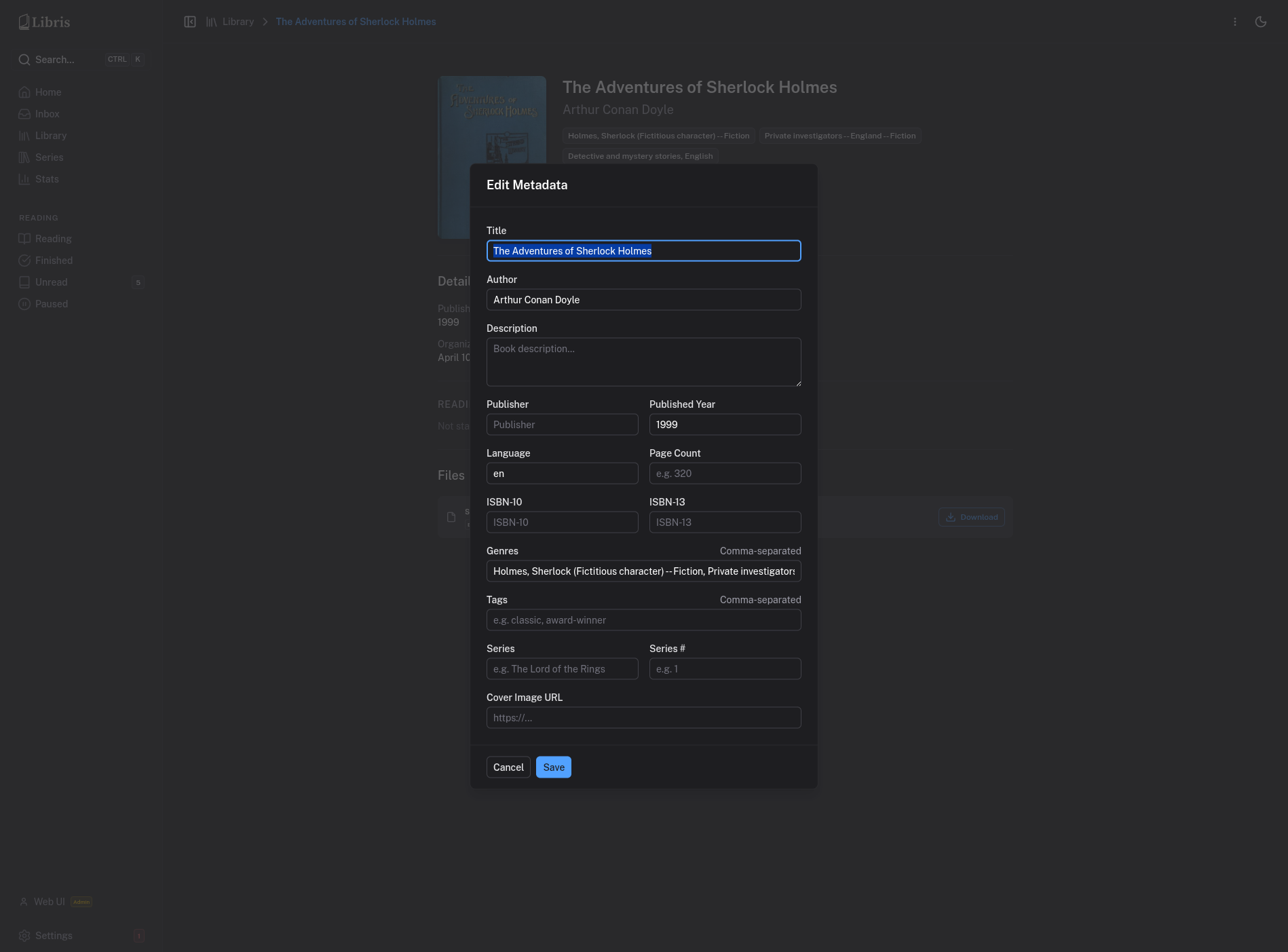Screen dimensions: 1288x952
Task: Toggle dark mode moon icon
Action: pyautogui.click(x=1261, y=22)
